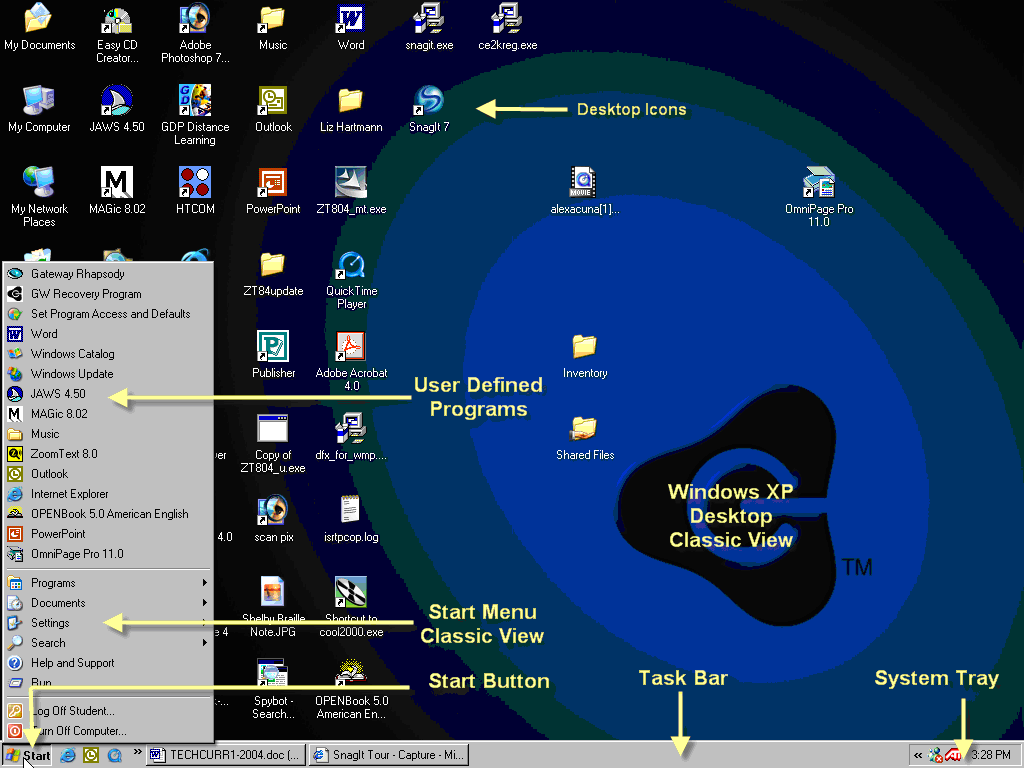Launch Spybot Search desktop shortcut
The width and height of the screenshot is (1024, 768).
[x=273, y=690]
